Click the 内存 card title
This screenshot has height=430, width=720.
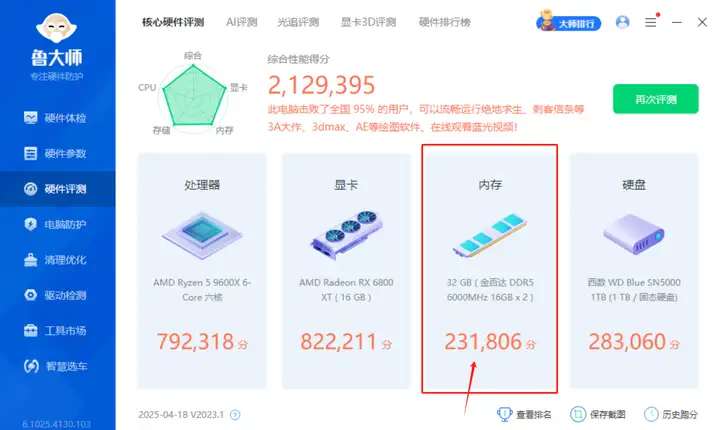pyautogui.click(x=490, y=185)
